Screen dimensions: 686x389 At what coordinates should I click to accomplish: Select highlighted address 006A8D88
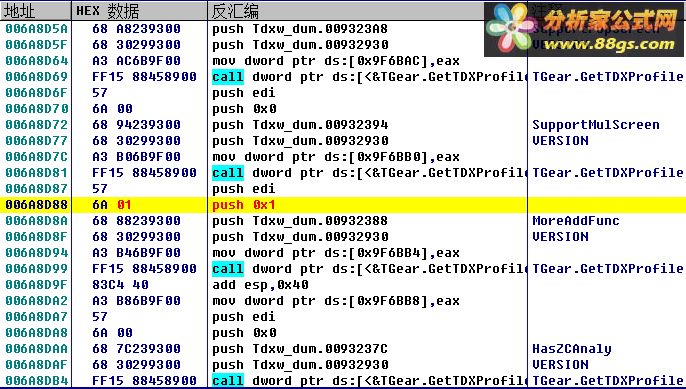click(37, 205)
